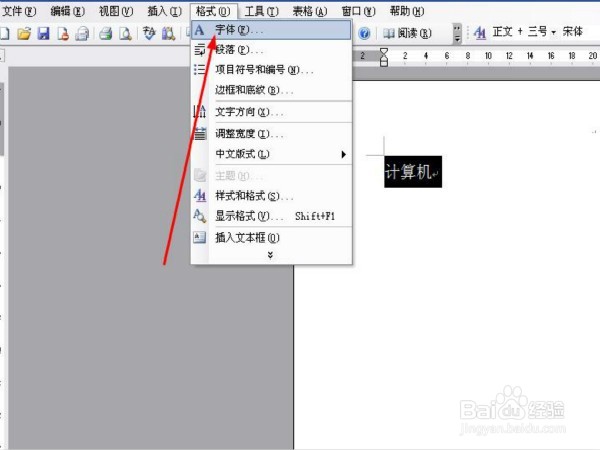Open the 窗口(W) menu

359,11
